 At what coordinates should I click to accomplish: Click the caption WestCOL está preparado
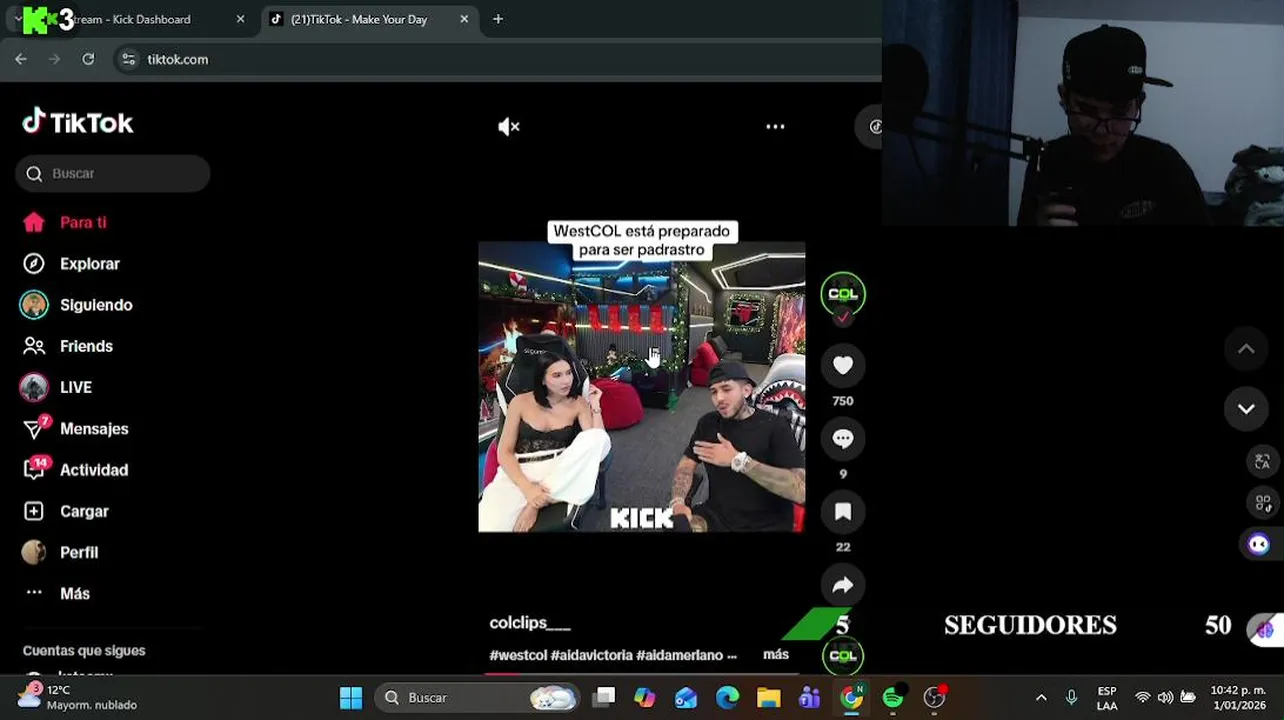[642, 240]
